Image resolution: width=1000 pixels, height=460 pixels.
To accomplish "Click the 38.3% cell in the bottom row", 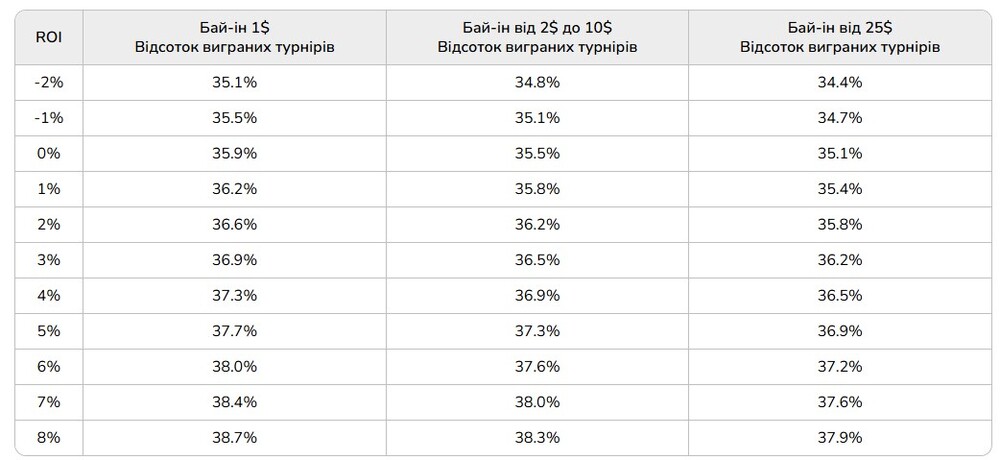I will point(537,438).
